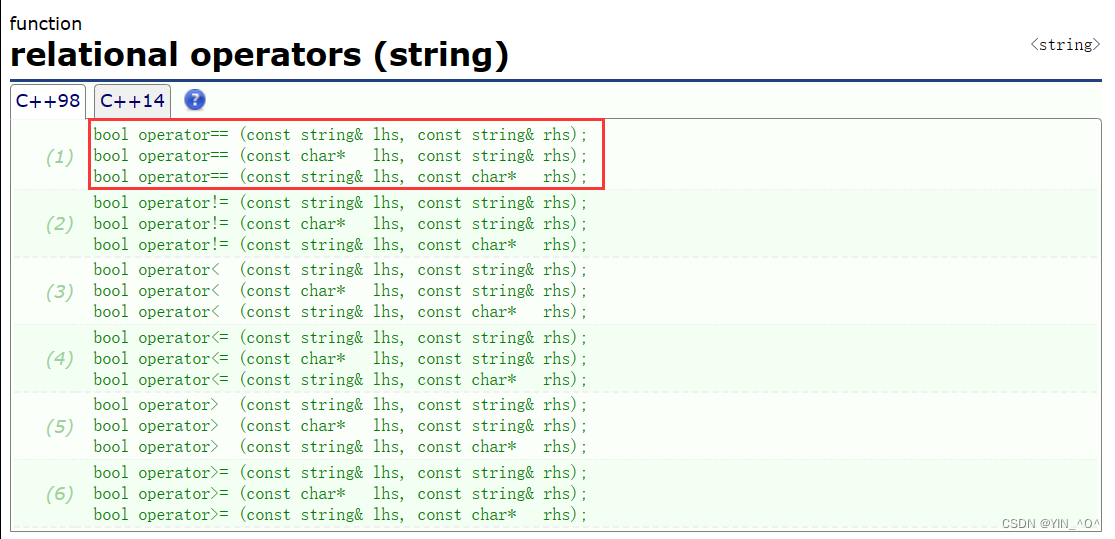Click operator== line with const char* lhs
This screenshot has width=1115, height=539.
(x=340, y=156)
